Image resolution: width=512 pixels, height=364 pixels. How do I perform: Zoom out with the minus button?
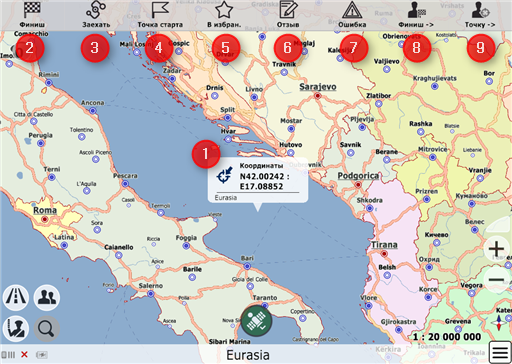click(x=496, y=279)
